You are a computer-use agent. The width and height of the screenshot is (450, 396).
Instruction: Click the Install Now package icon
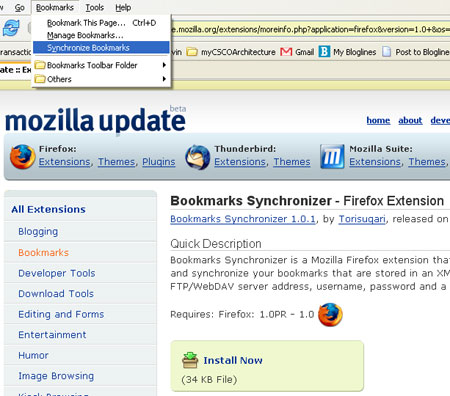point(190,360)
